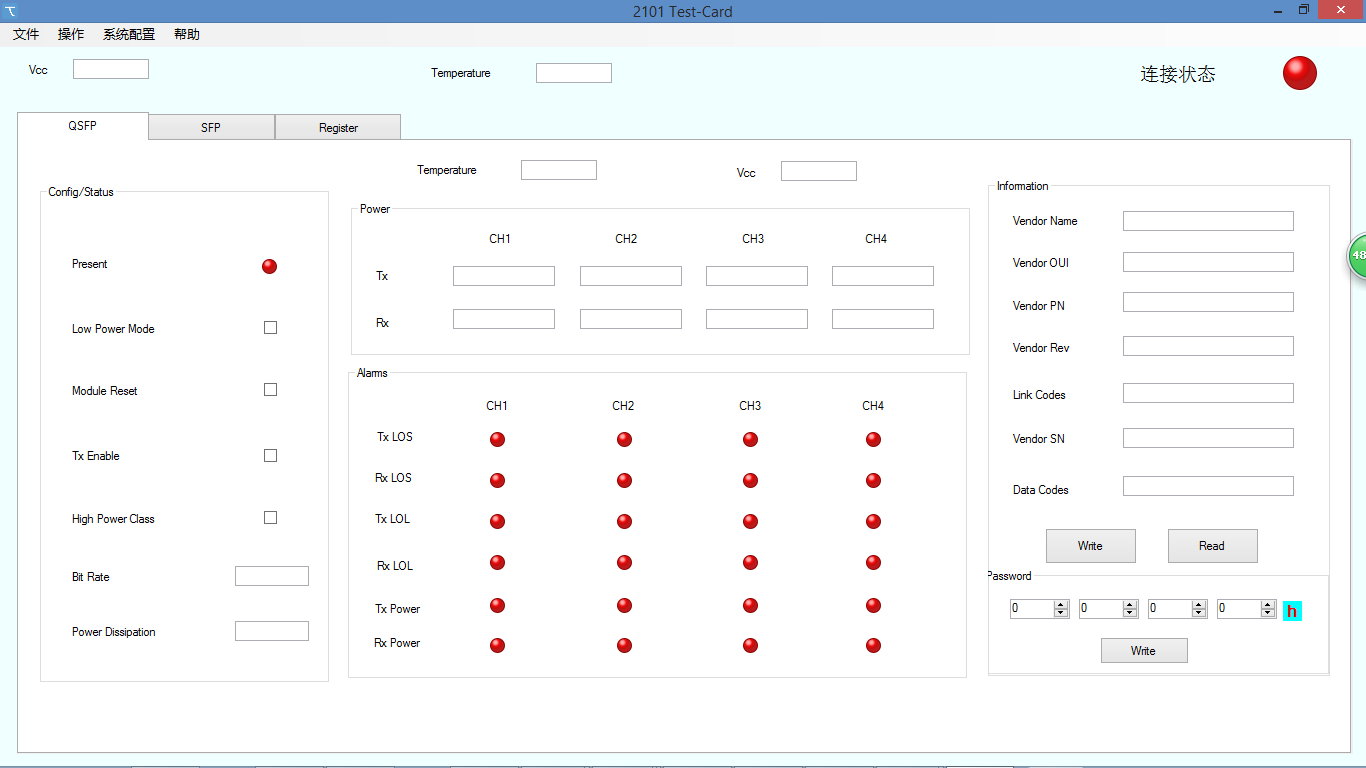
Task: Click the Bit Rate input field
Action: 272,576
